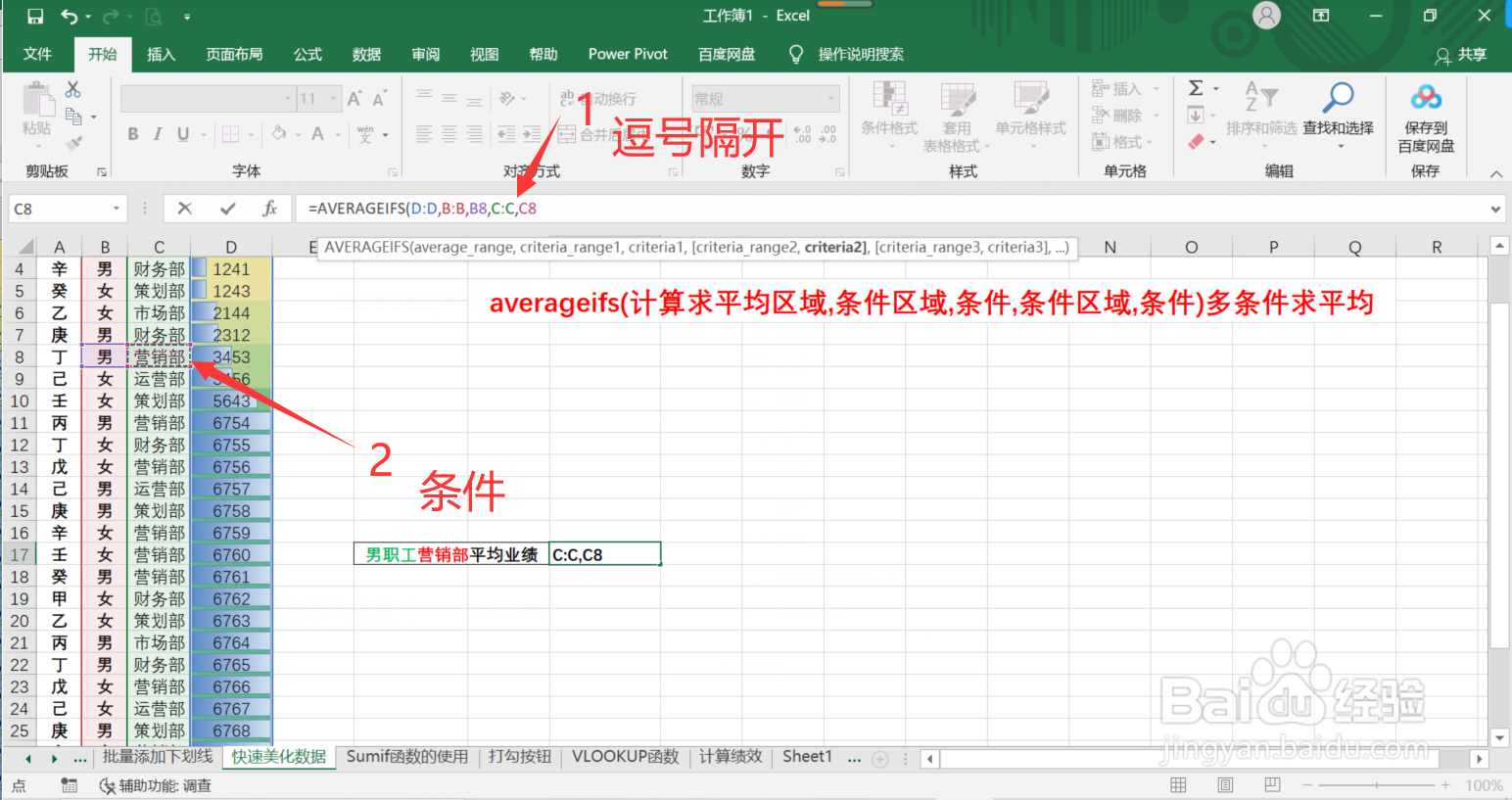Open clipboard group dialog launcher
This screenshot has height=800, width=1512.
[102, 172]
